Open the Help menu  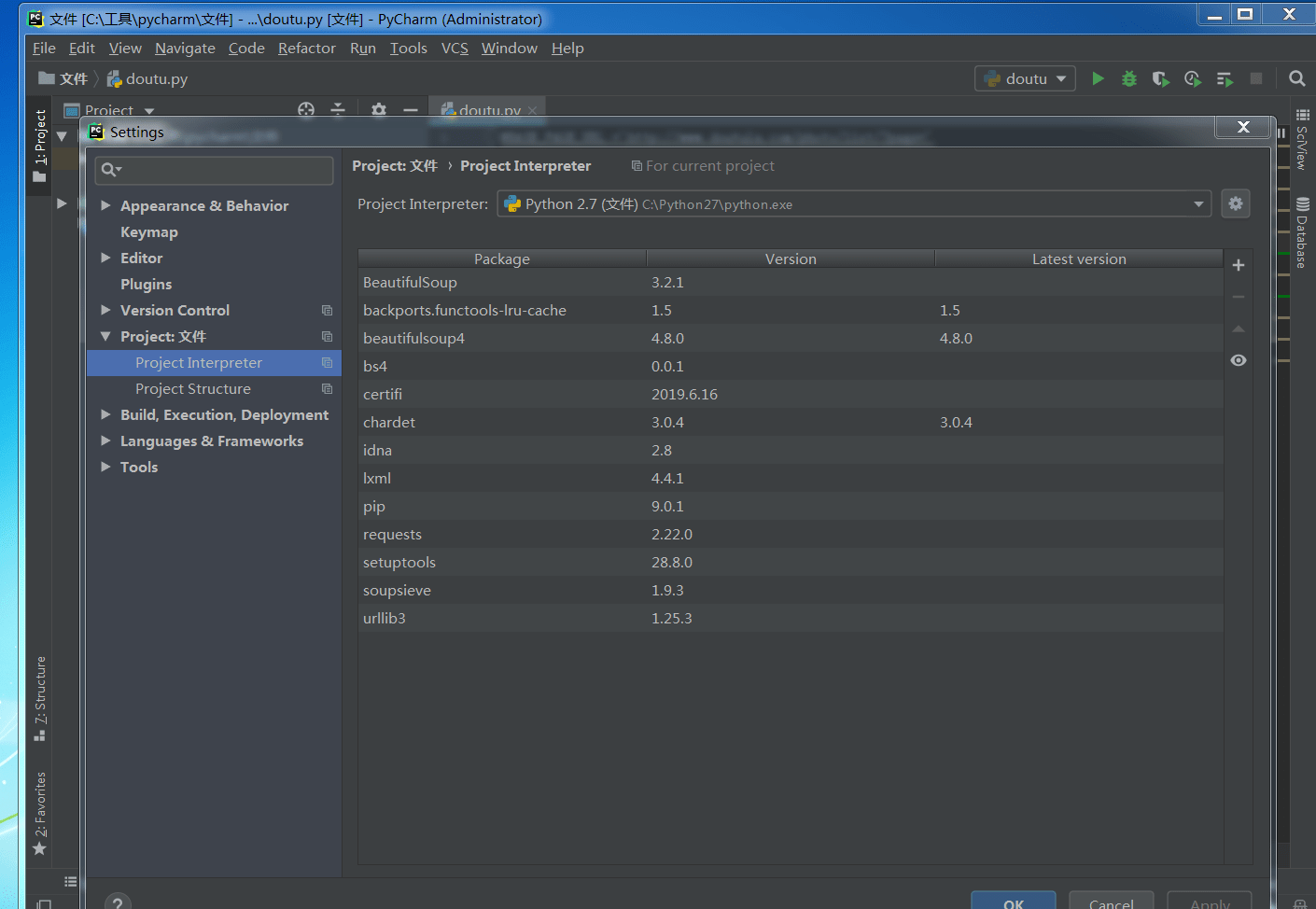coord(567,49)
